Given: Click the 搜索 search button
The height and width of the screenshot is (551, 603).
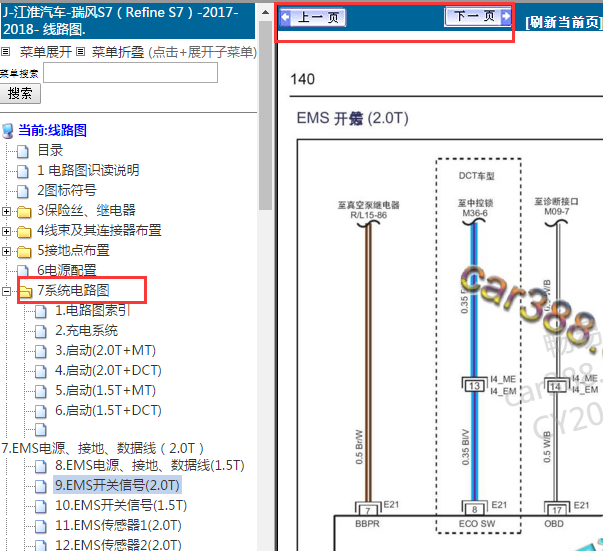Looking at the screenshot, I should 20,94.
